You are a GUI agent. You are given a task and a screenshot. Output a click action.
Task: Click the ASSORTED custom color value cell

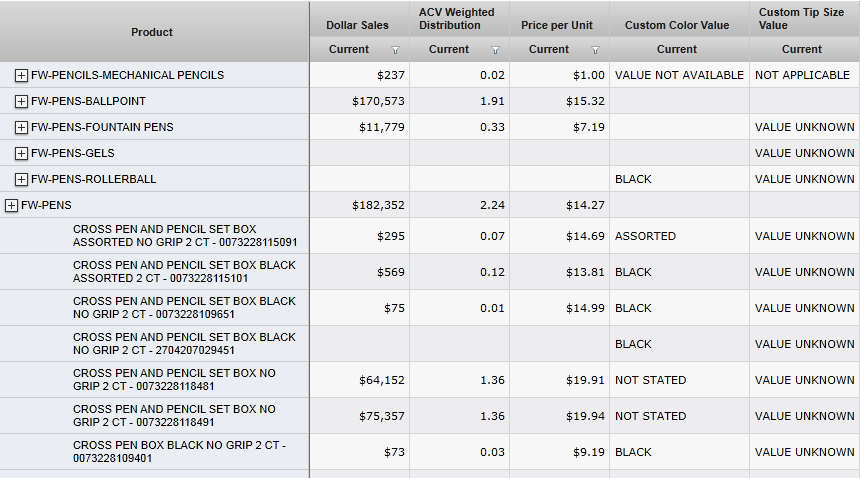coord(645,236)
